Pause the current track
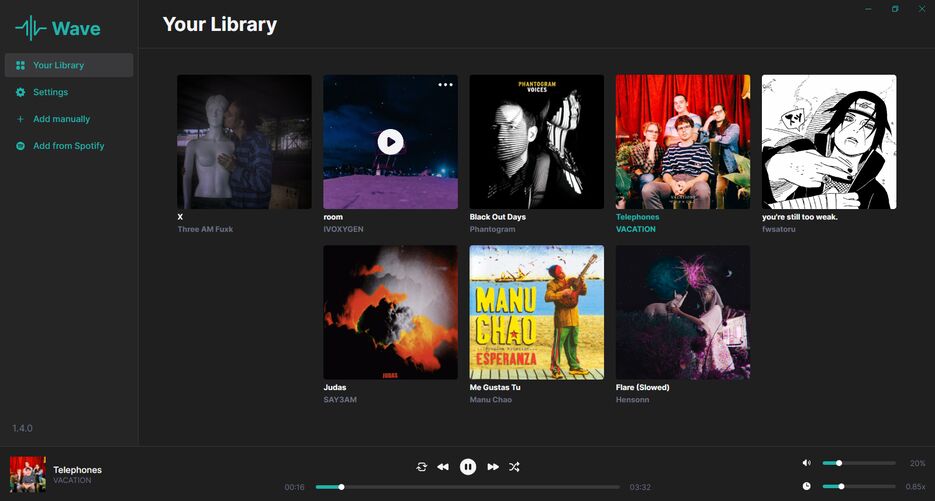This screenshot has height=501, width=935. point(468,467)
